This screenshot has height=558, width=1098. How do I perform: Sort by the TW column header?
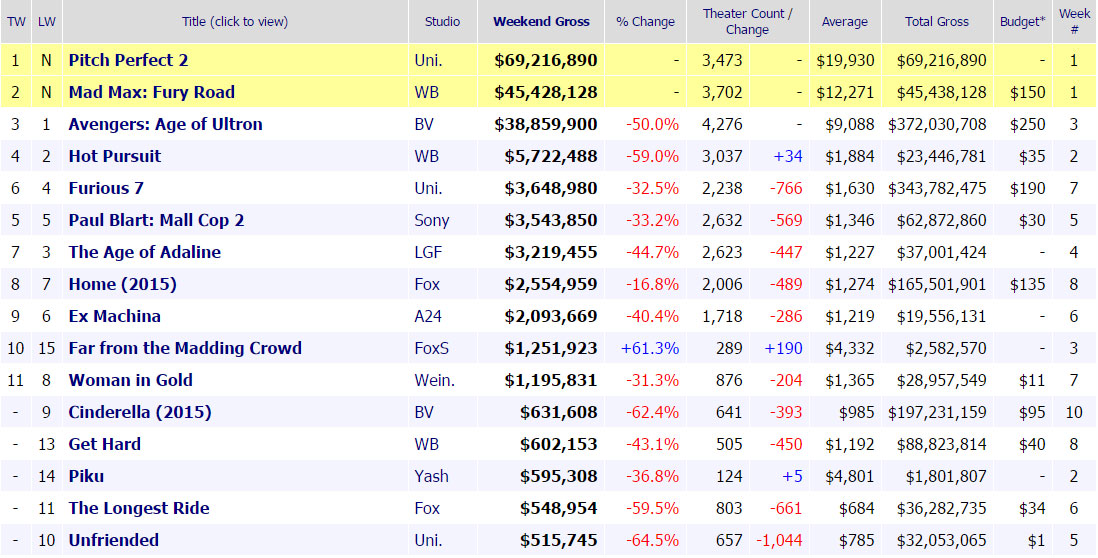(16, 22)
